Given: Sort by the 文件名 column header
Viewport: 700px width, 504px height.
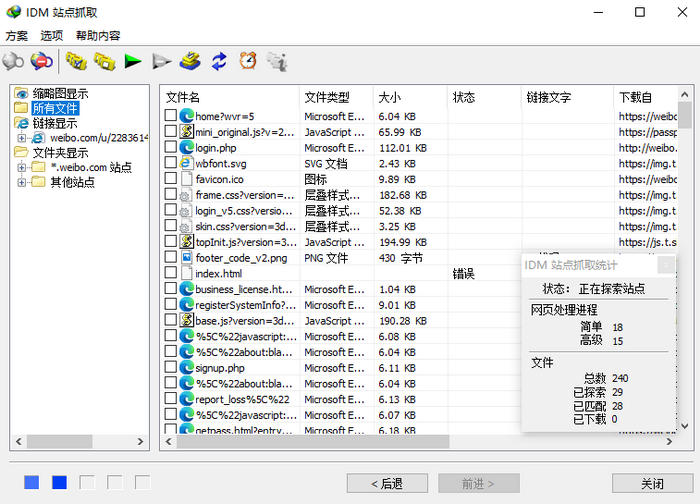Looking at the screenshot, I should click(229, 97).
